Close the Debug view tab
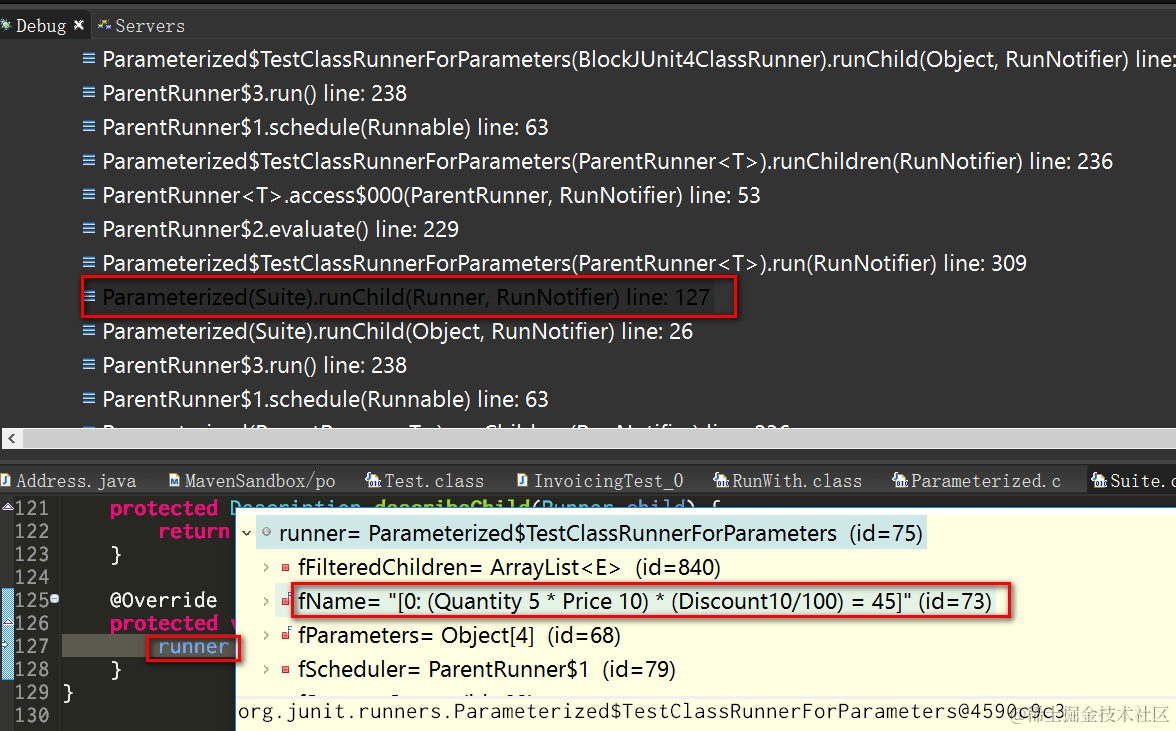The height and width of the screenshot is (731, 1176). (79, 25)
